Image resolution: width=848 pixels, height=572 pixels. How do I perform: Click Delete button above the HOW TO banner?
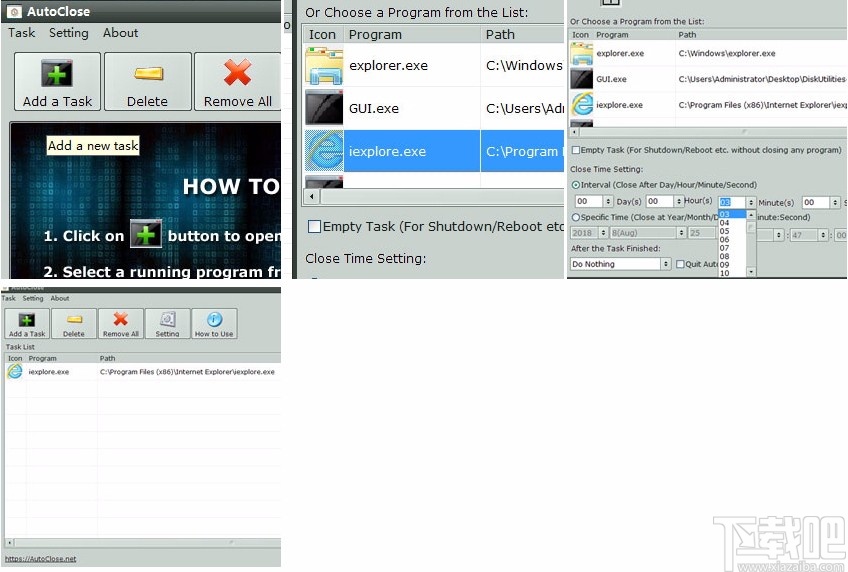(148, 82)
